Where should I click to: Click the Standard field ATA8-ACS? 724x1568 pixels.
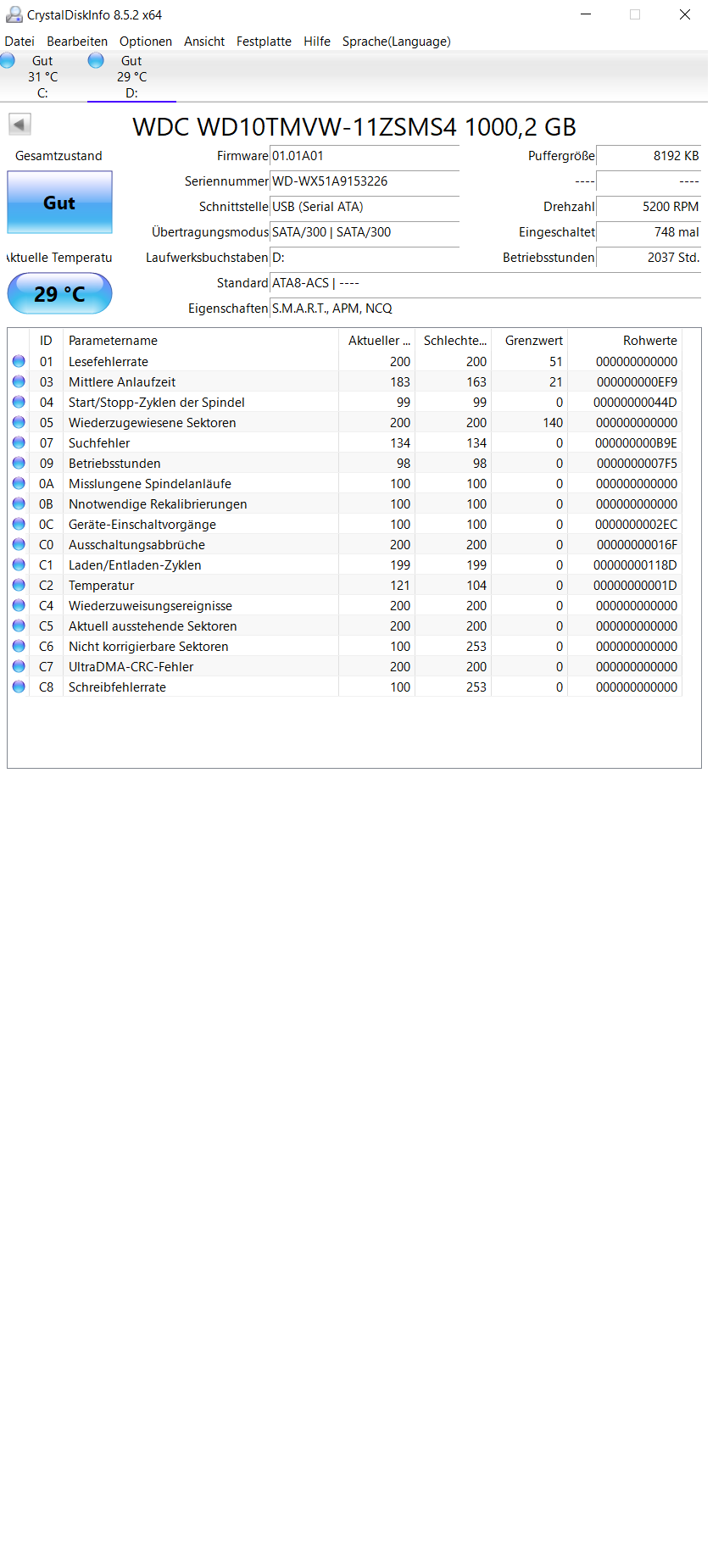(x=485, y=283)
